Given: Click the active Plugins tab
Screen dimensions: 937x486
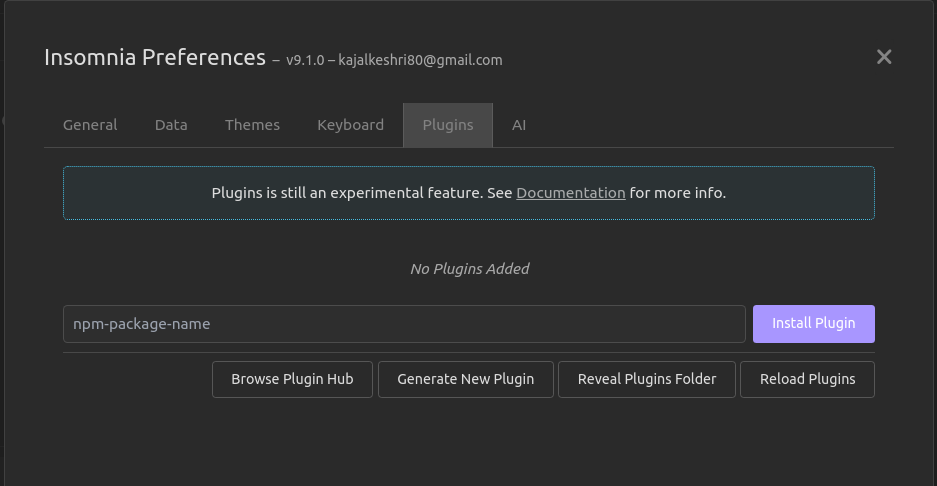Looking at the screenshot, I should coord(448,125).
